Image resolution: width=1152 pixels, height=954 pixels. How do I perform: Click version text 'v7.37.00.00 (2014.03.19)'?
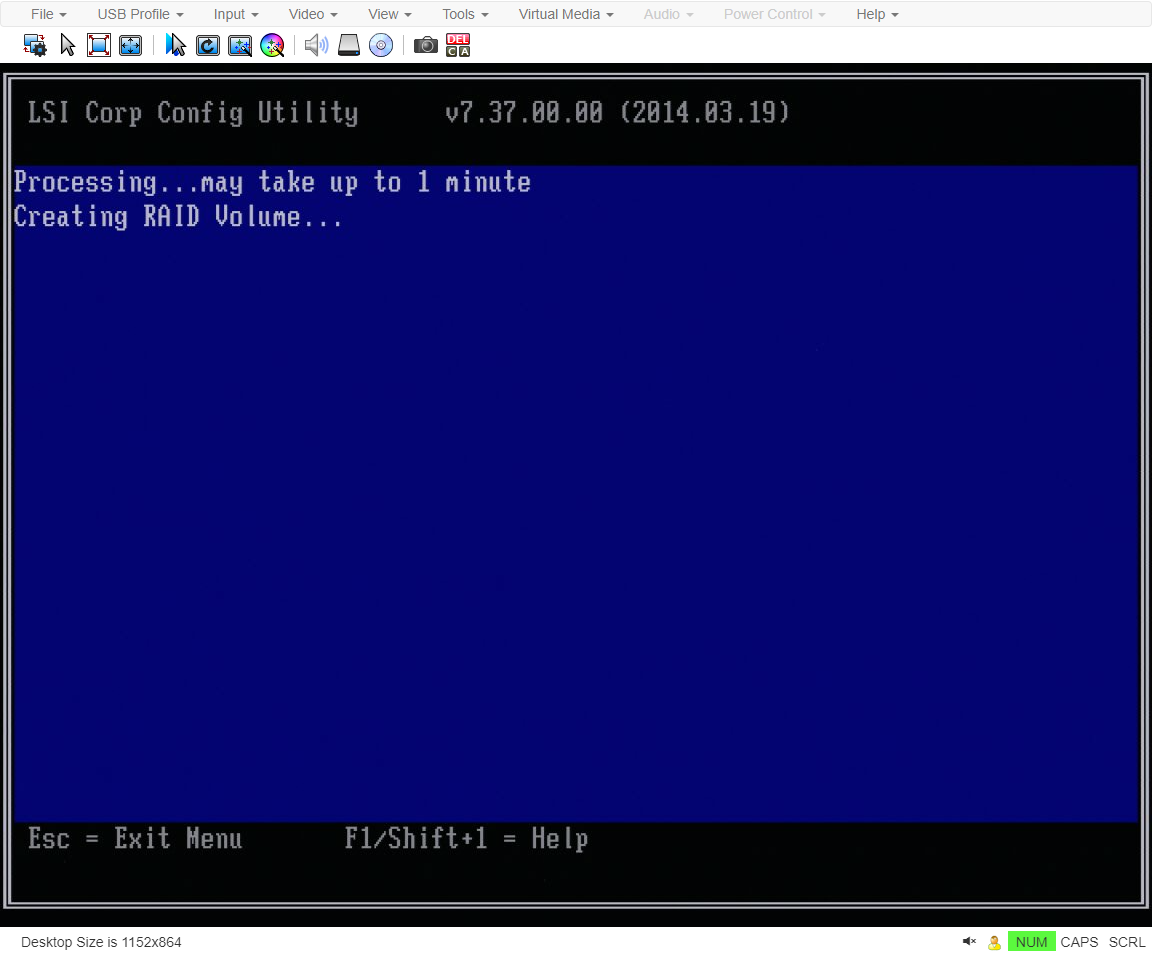tap(617, 112)
